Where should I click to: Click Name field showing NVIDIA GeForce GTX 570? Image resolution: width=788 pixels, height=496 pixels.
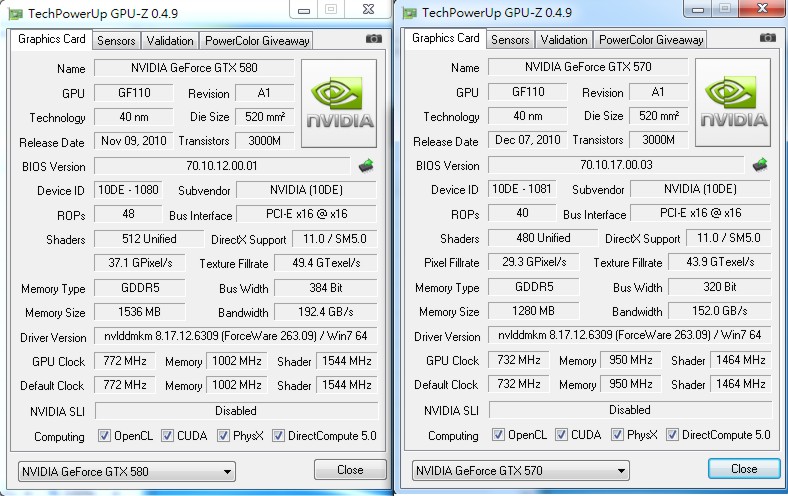pos(588,67)
